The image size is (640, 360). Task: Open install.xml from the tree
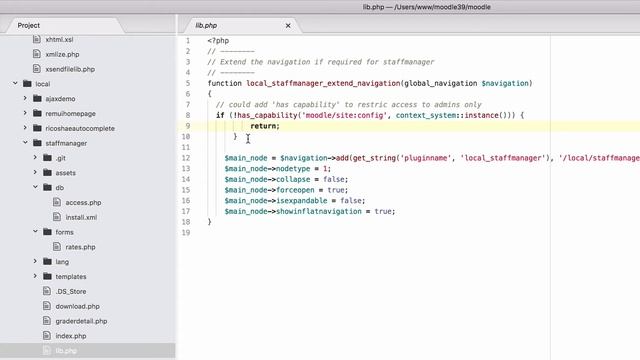point(81,217)
